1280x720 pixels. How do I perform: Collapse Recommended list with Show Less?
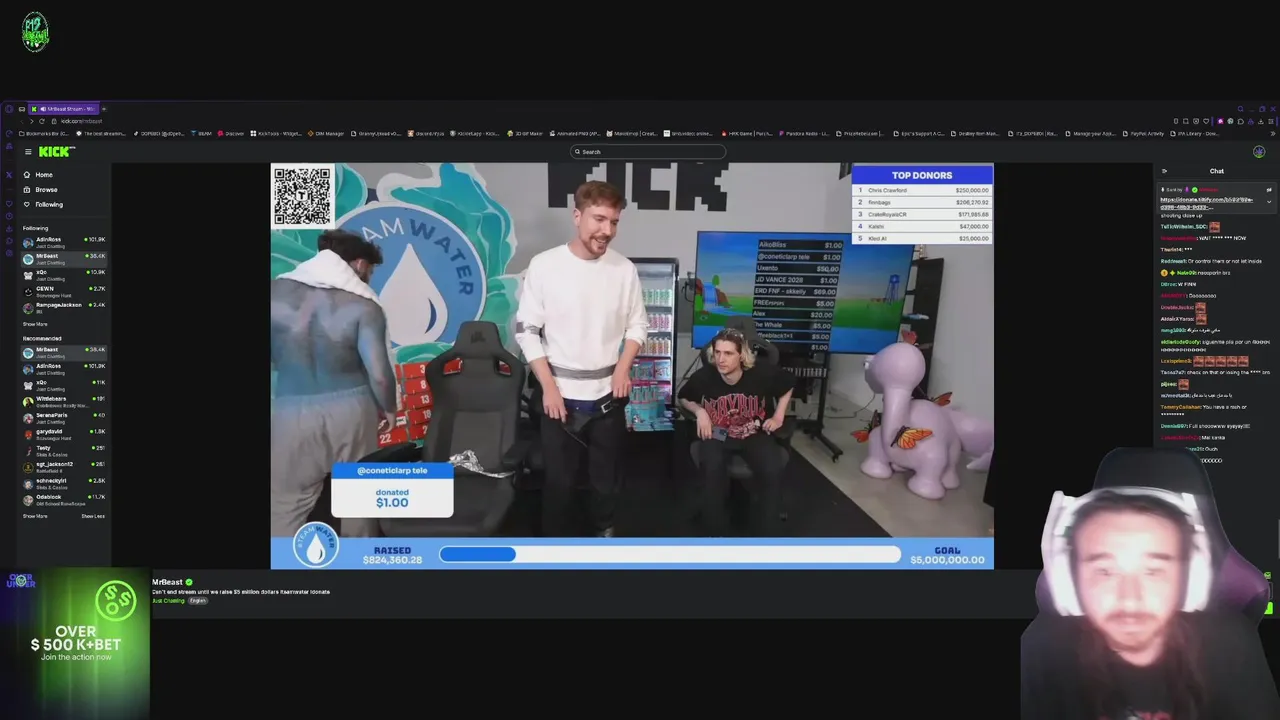93,516
